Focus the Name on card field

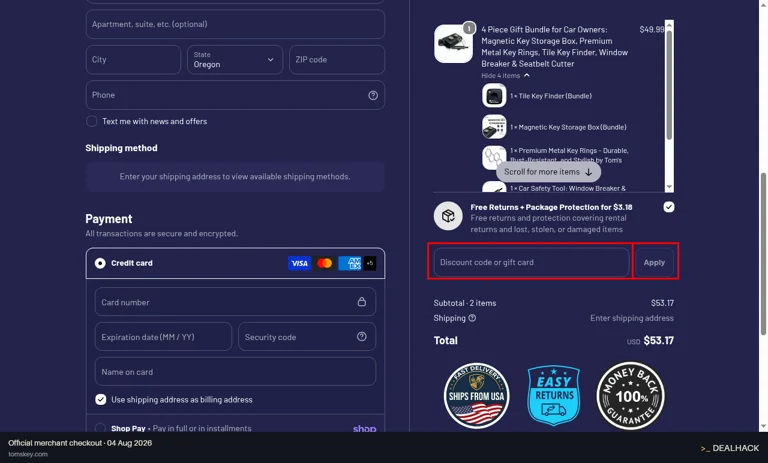pos(235,372)
